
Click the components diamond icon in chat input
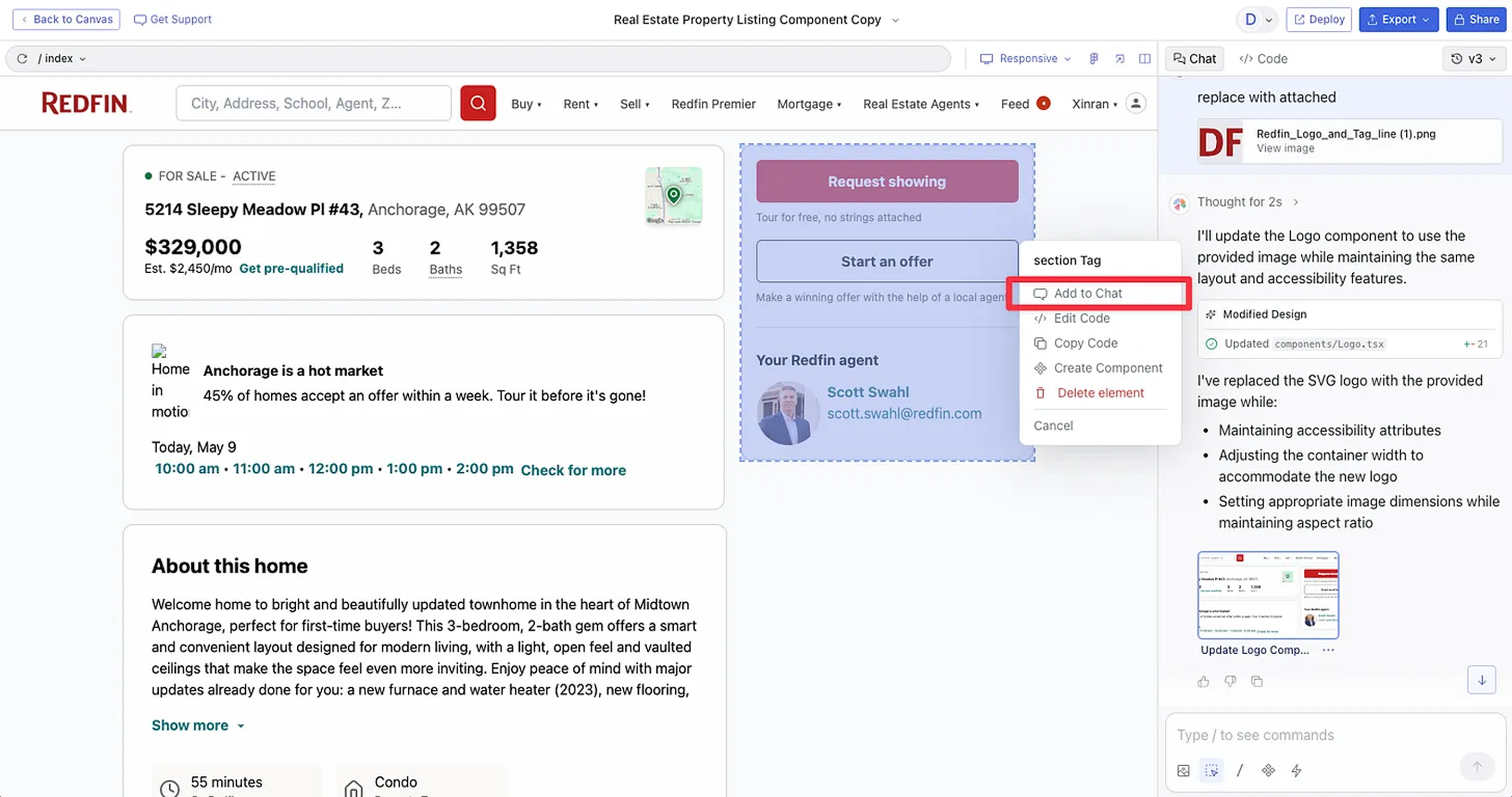pyautogui.click(x=1268, y=770)
